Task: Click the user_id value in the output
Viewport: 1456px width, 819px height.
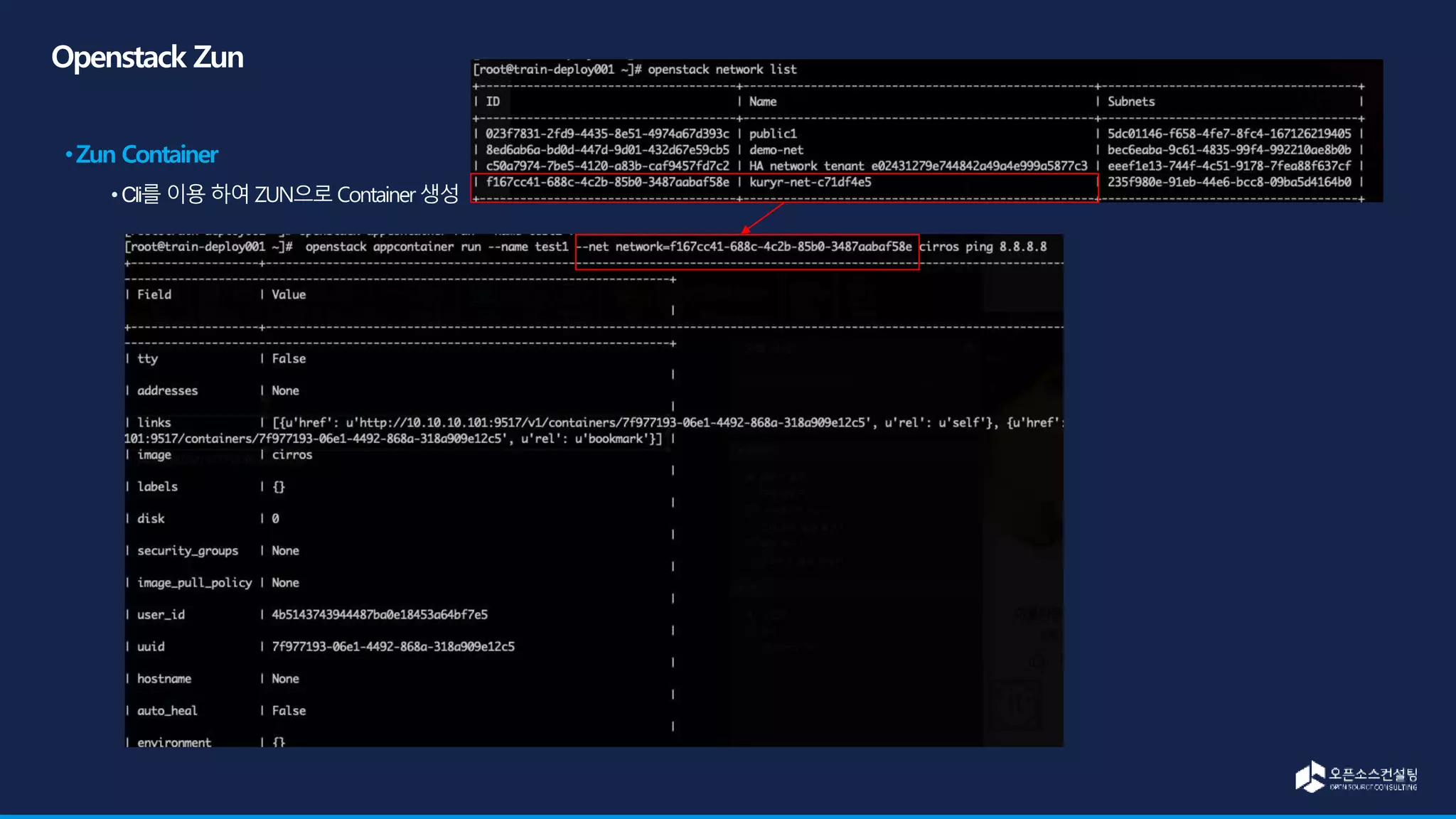Action: (x=379, y=614)
